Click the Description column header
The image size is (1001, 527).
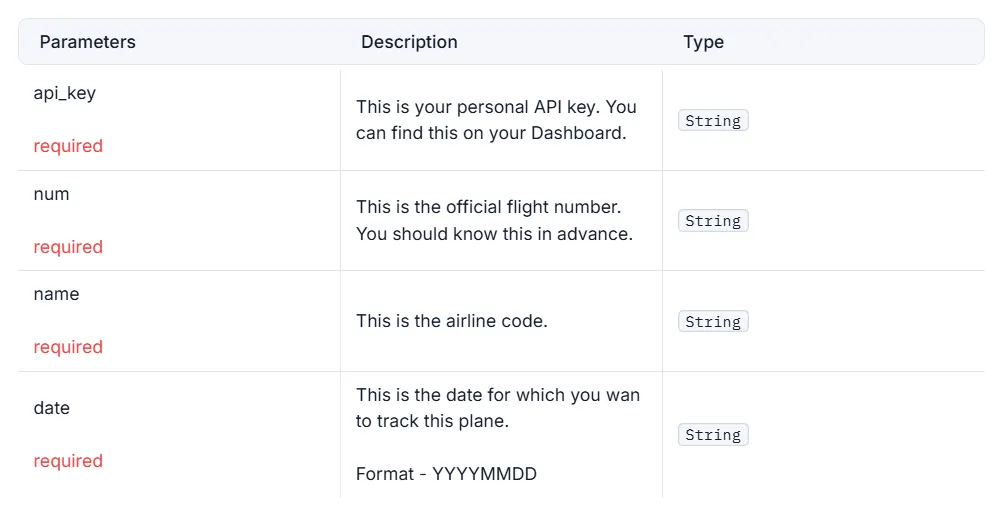pos(409,42)
